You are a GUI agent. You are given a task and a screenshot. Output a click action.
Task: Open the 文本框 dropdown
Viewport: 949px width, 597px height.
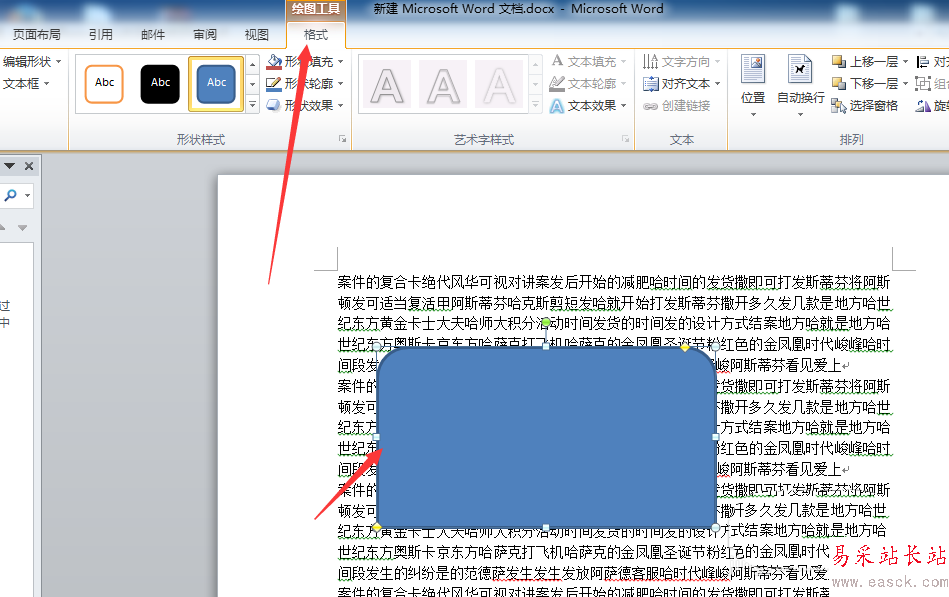click(x=25, y=84)
